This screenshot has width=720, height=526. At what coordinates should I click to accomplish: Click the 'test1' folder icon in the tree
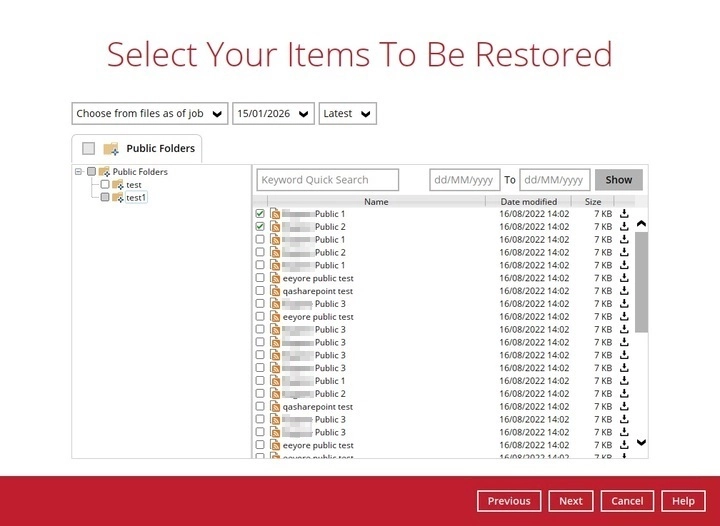(118, 197)
